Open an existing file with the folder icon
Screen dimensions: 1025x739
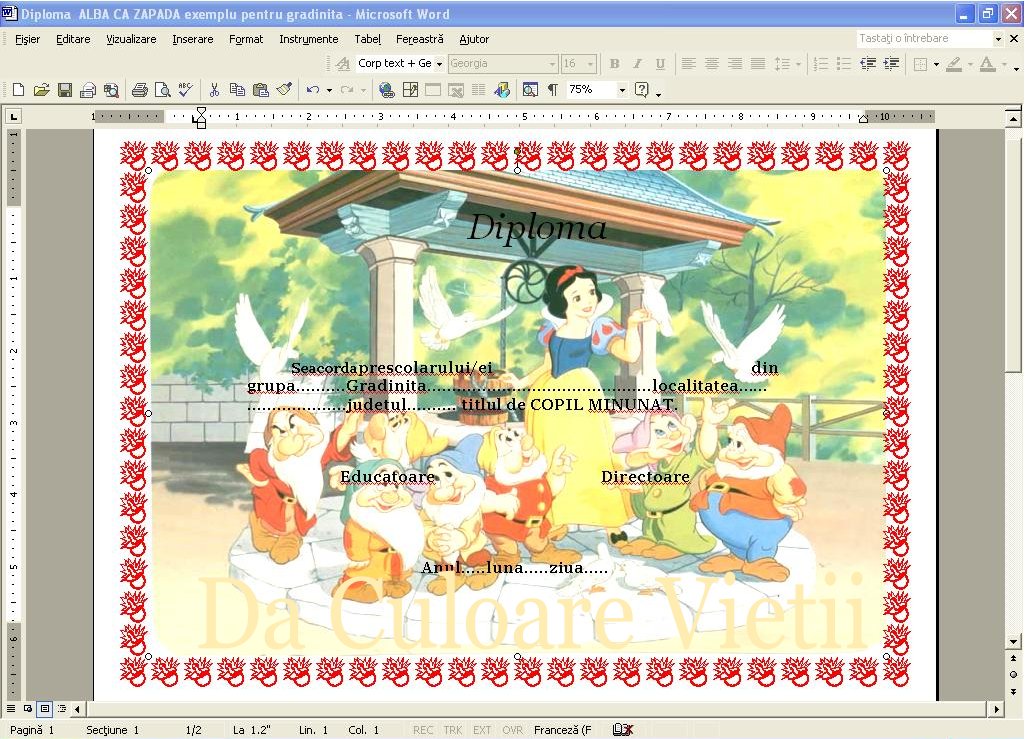point(41,90)
